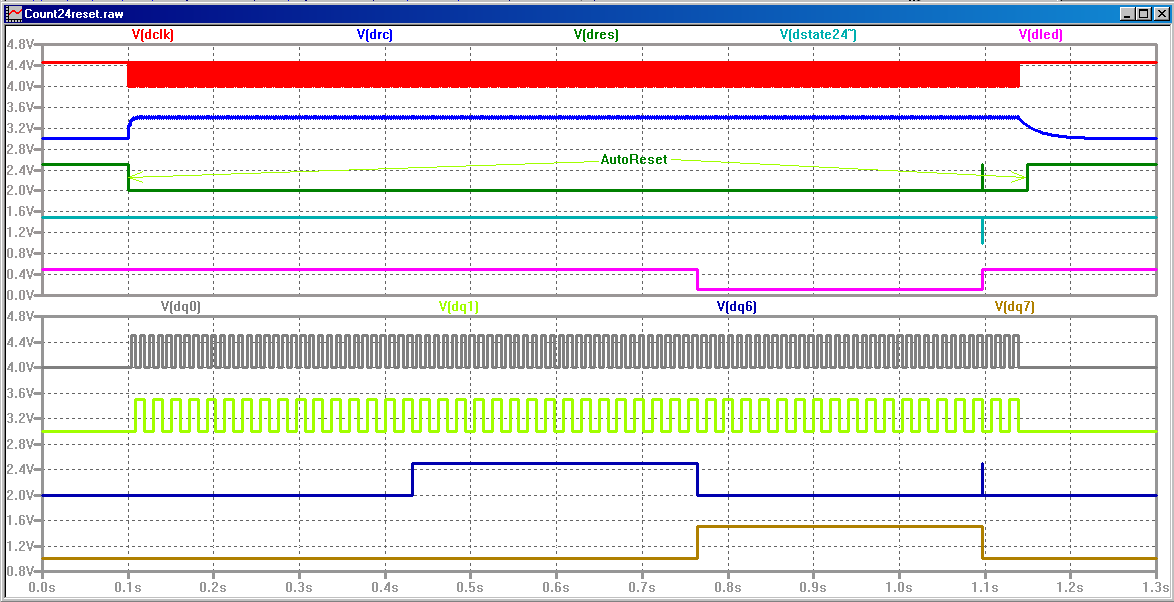Click the 0.3s time axis label
This screenshot has height=602, width=1174.
click(x=299, y=586)
